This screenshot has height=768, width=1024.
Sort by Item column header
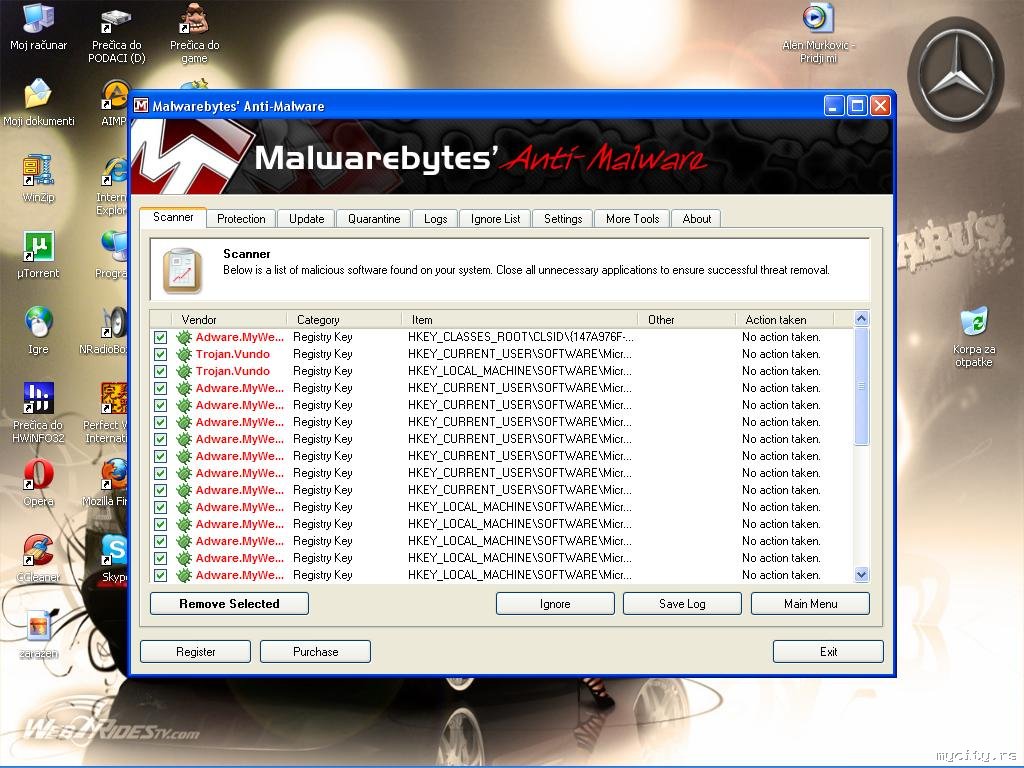pos(520,319)
